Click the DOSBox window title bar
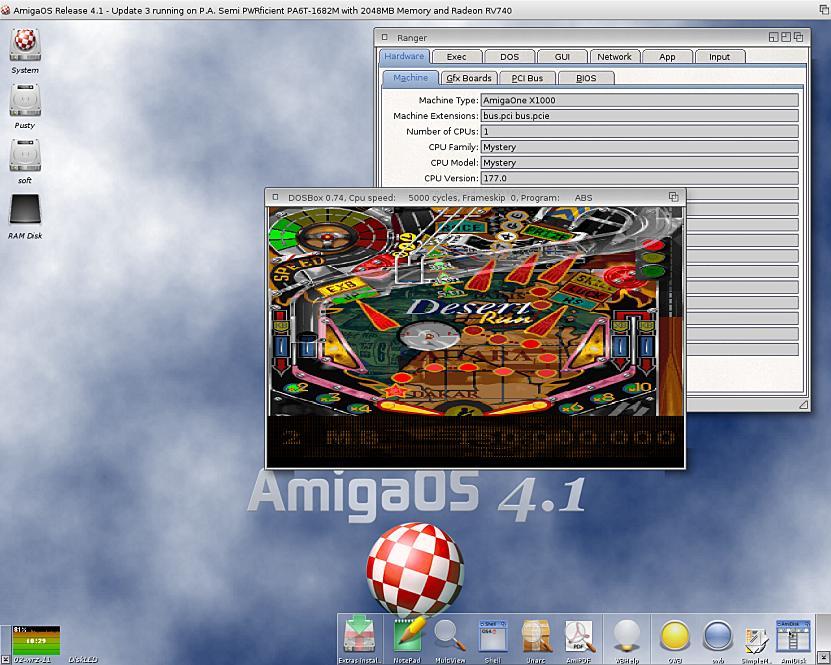This screenshot has height=665, width=831. click(x=470, y=197)
